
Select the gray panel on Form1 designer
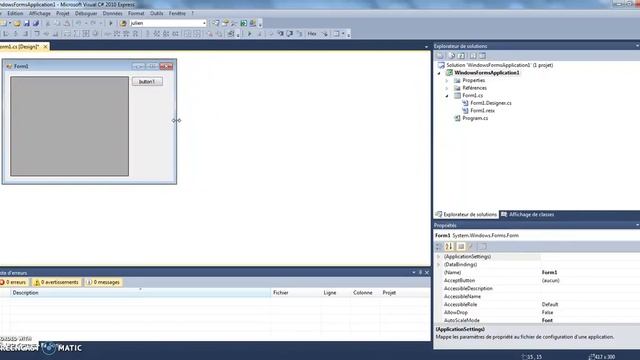(69, 126)
